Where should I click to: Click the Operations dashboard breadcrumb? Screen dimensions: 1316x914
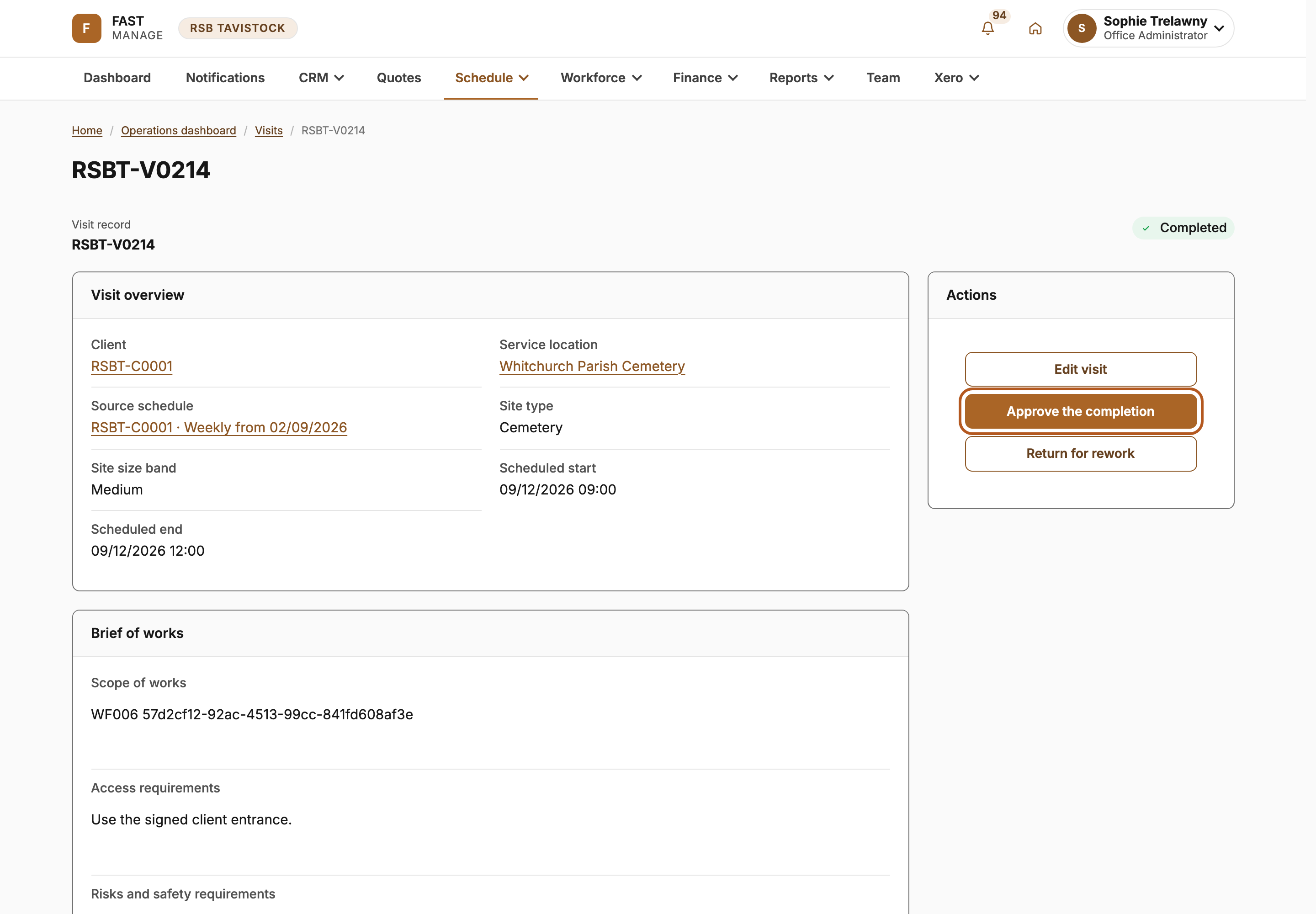(179, 131)
